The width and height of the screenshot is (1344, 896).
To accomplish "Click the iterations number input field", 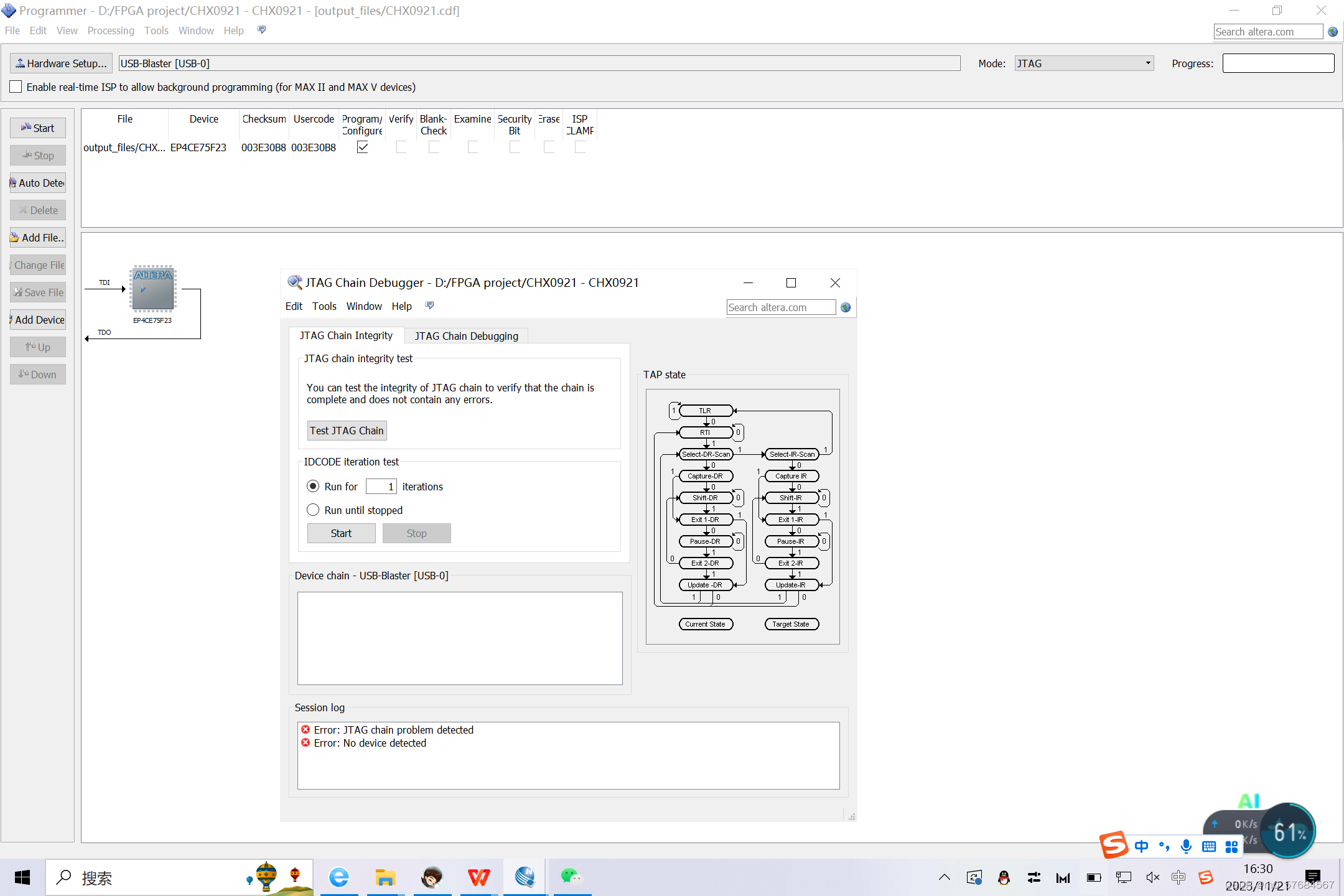I will [381, 487].
